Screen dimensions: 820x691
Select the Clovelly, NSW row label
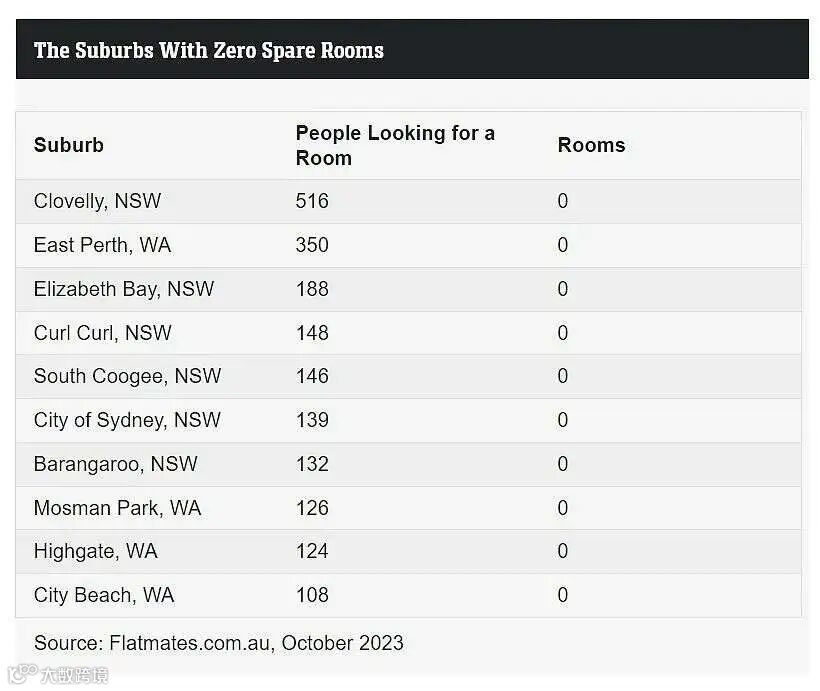pos(97,201)
